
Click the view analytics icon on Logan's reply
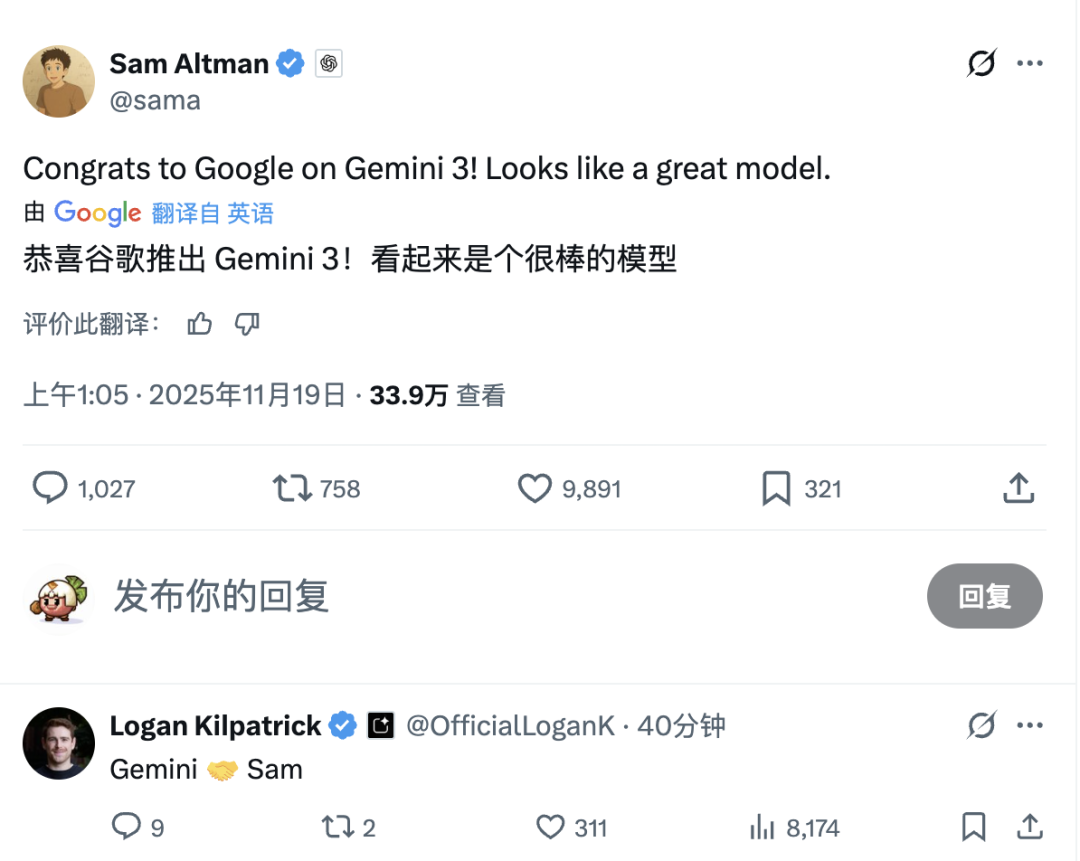[x=763, y=827]
